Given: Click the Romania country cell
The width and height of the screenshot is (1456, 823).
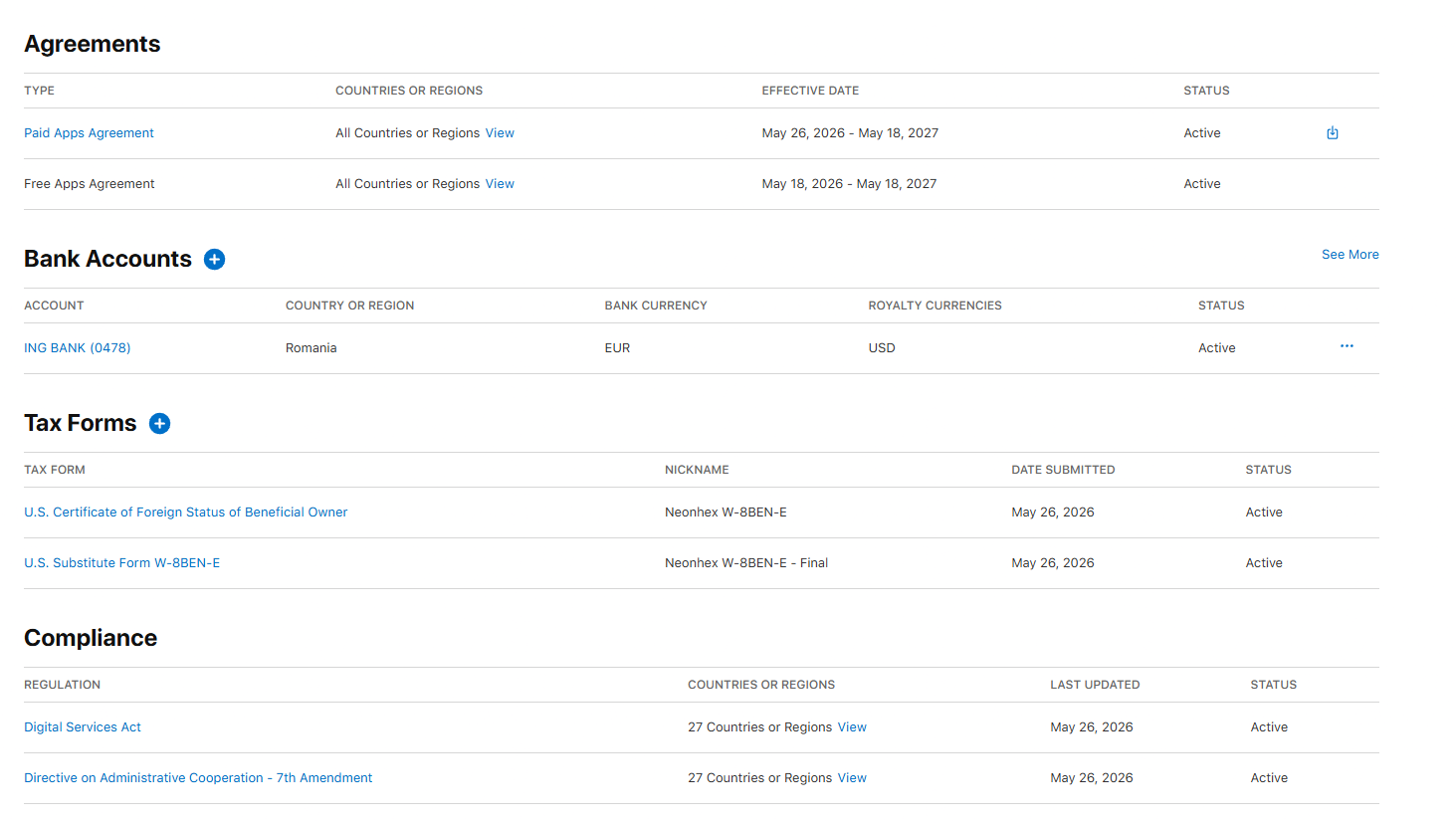Looking at the screenshot, I should click(312, 348).
